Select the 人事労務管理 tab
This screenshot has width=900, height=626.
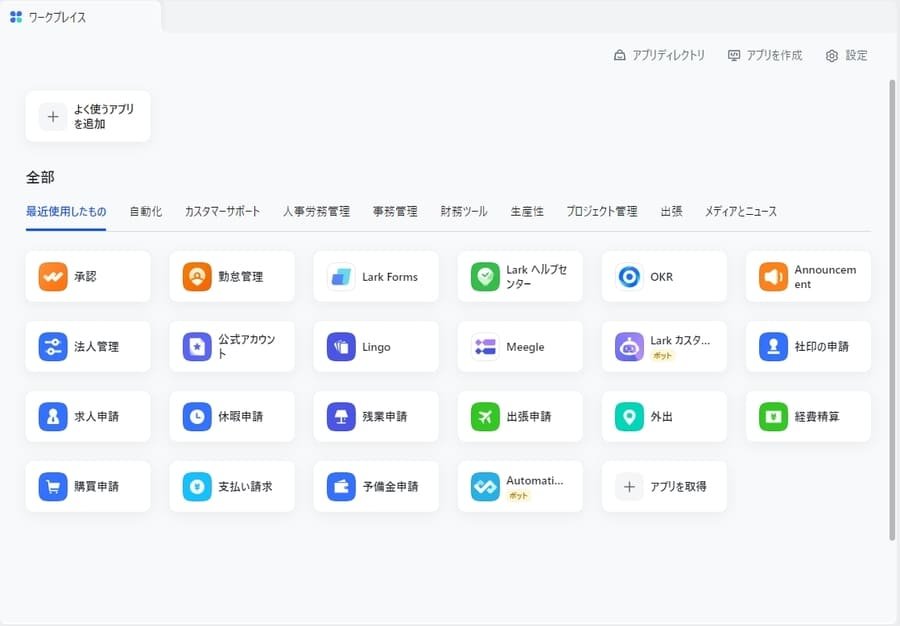[x=316, y=212]
